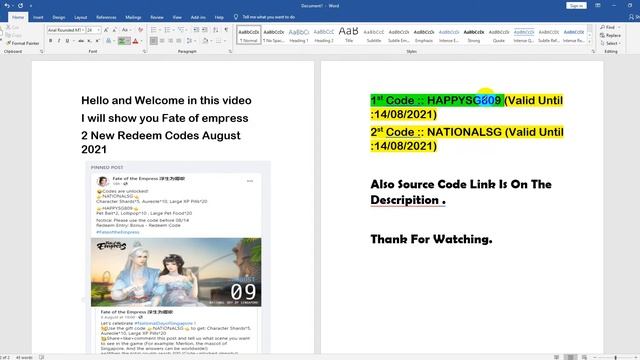Apply the Title style
The height and width of the screenshot is (360, 640).
[349, 35]
